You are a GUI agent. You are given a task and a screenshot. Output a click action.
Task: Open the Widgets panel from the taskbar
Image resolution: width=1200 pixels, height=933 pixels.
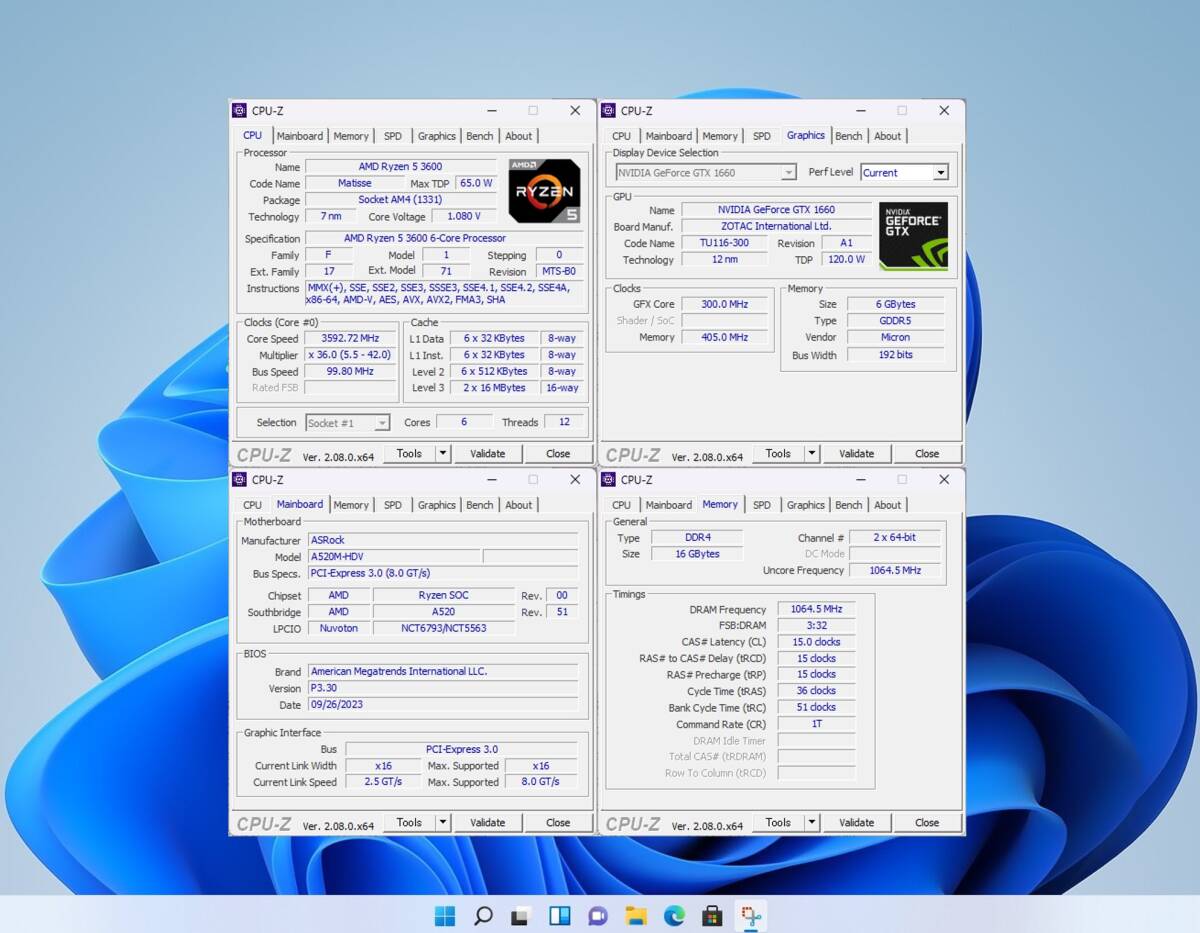pyautogui.click(x=559, y=915)
